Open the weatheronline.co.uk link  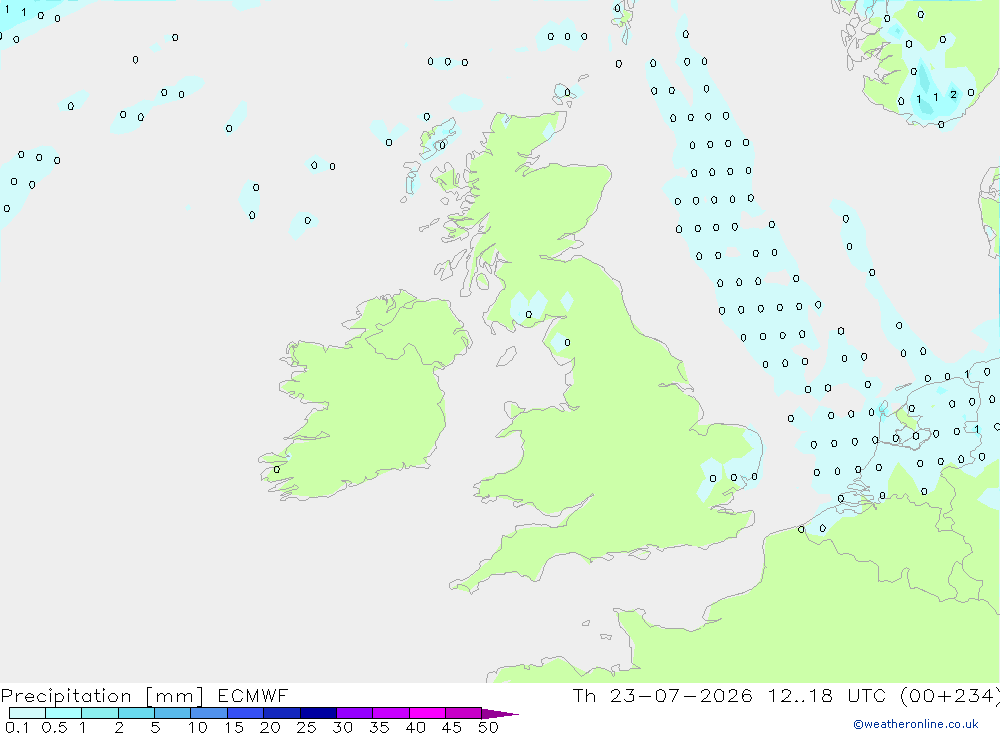(916, 724)
